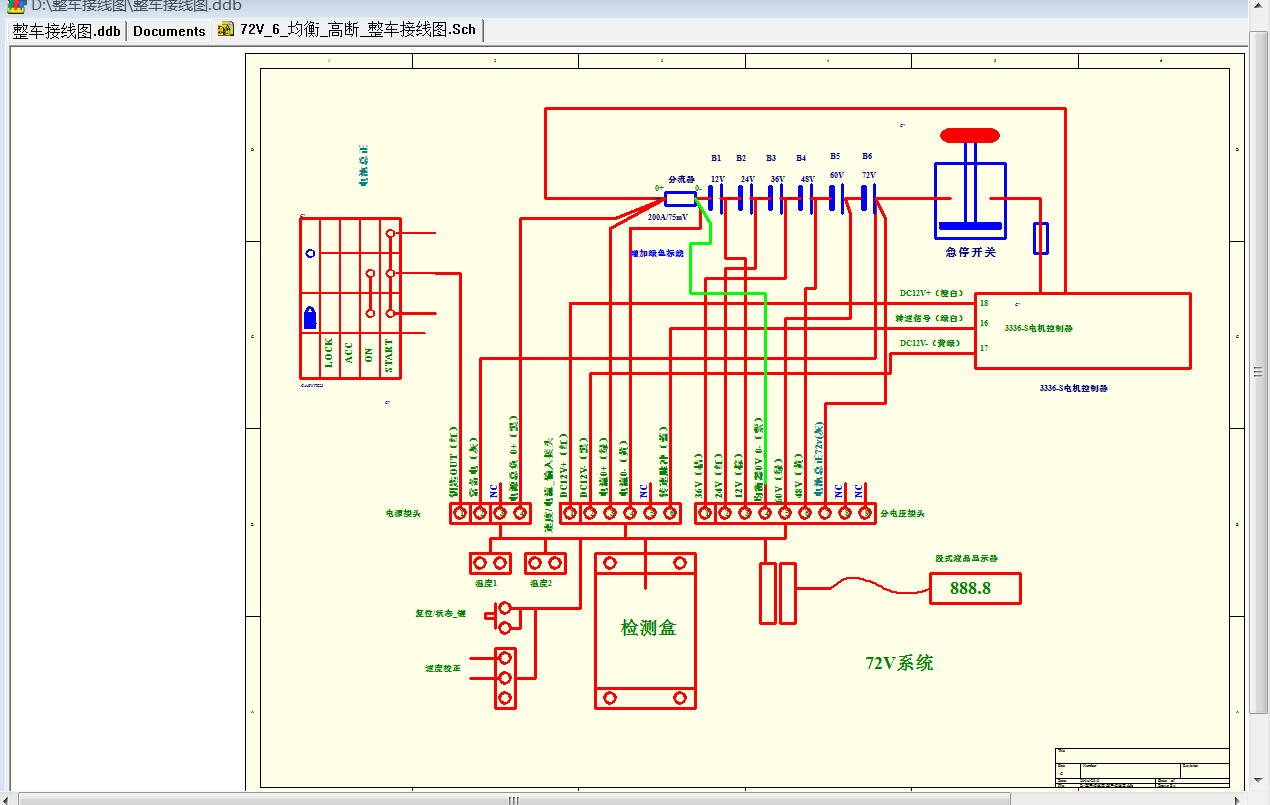This screenshot has height=805, width=1270.
Task: Click the horizontal scrollbar thumb
Action: click(x=513, y=799)
